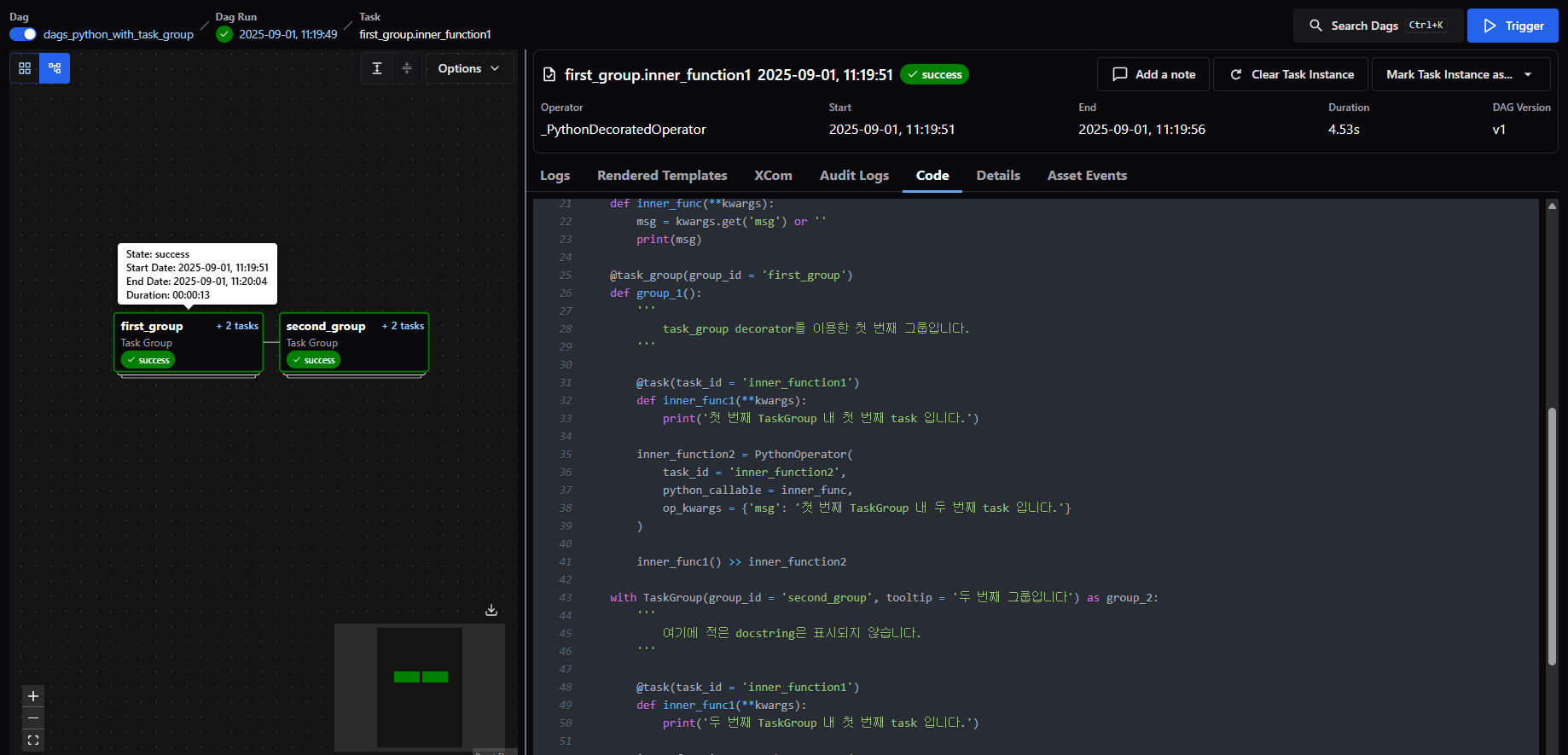Select the first_group task group node
Image resolution: width=1568 pixels, height=755 pixels.
(x=189, y=342)
